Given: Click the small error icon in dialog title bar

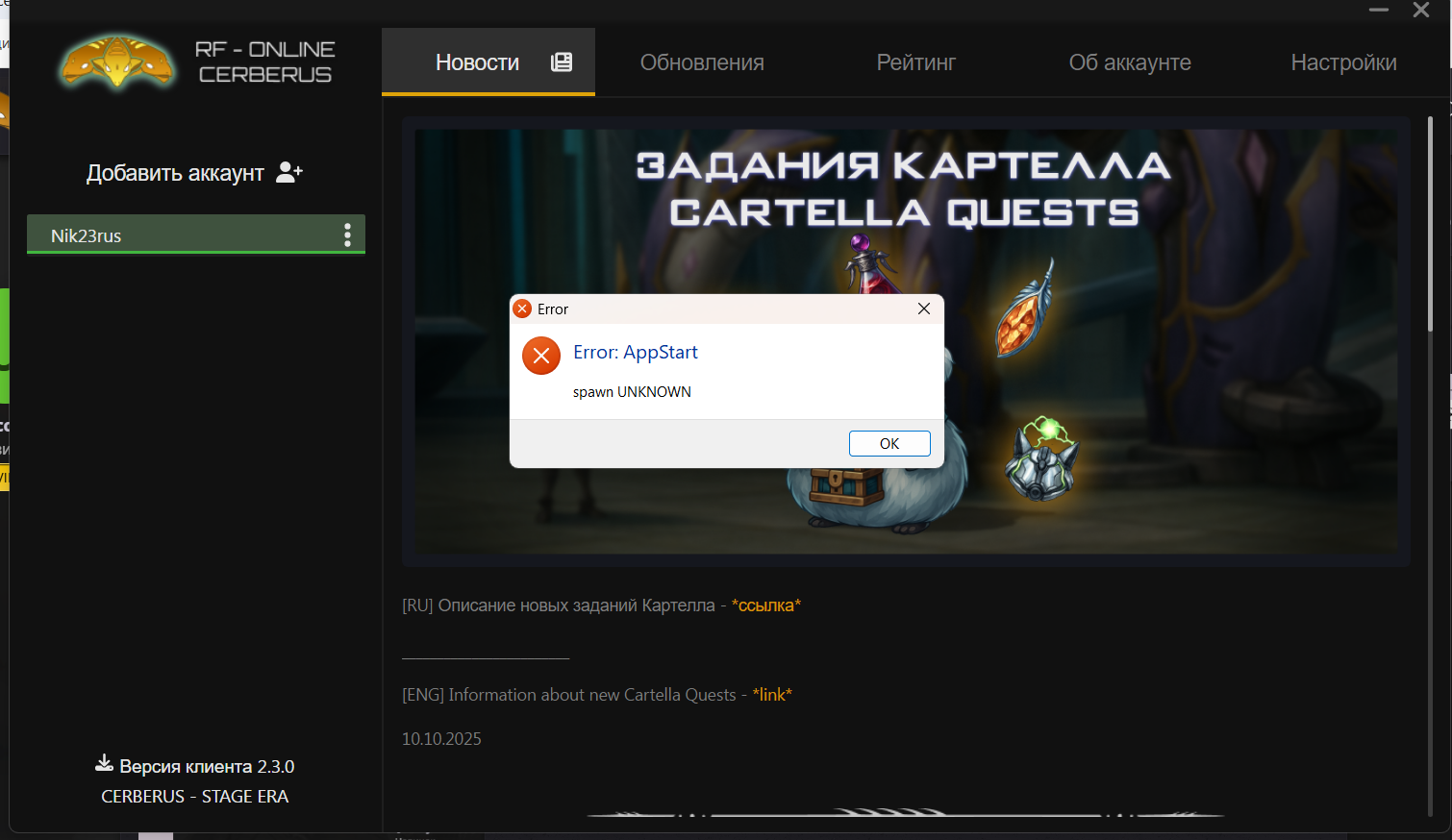Looking at the screenshot, I should [x=522, y=309].
